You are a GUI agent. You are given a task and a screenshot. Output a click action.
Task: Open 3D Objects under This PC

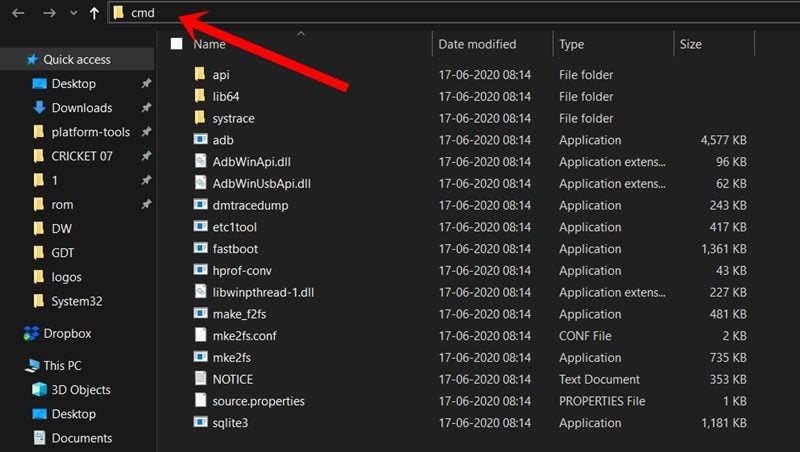click(x=80, y=390)
